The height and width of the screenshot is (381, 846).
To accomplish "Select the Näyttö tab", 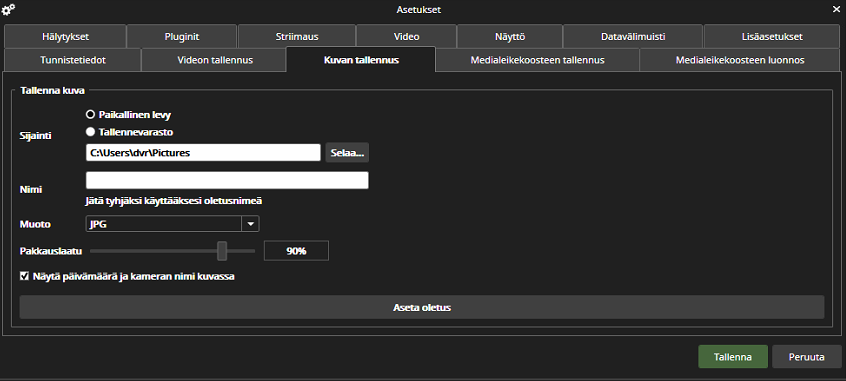I will tap(510, 37).
